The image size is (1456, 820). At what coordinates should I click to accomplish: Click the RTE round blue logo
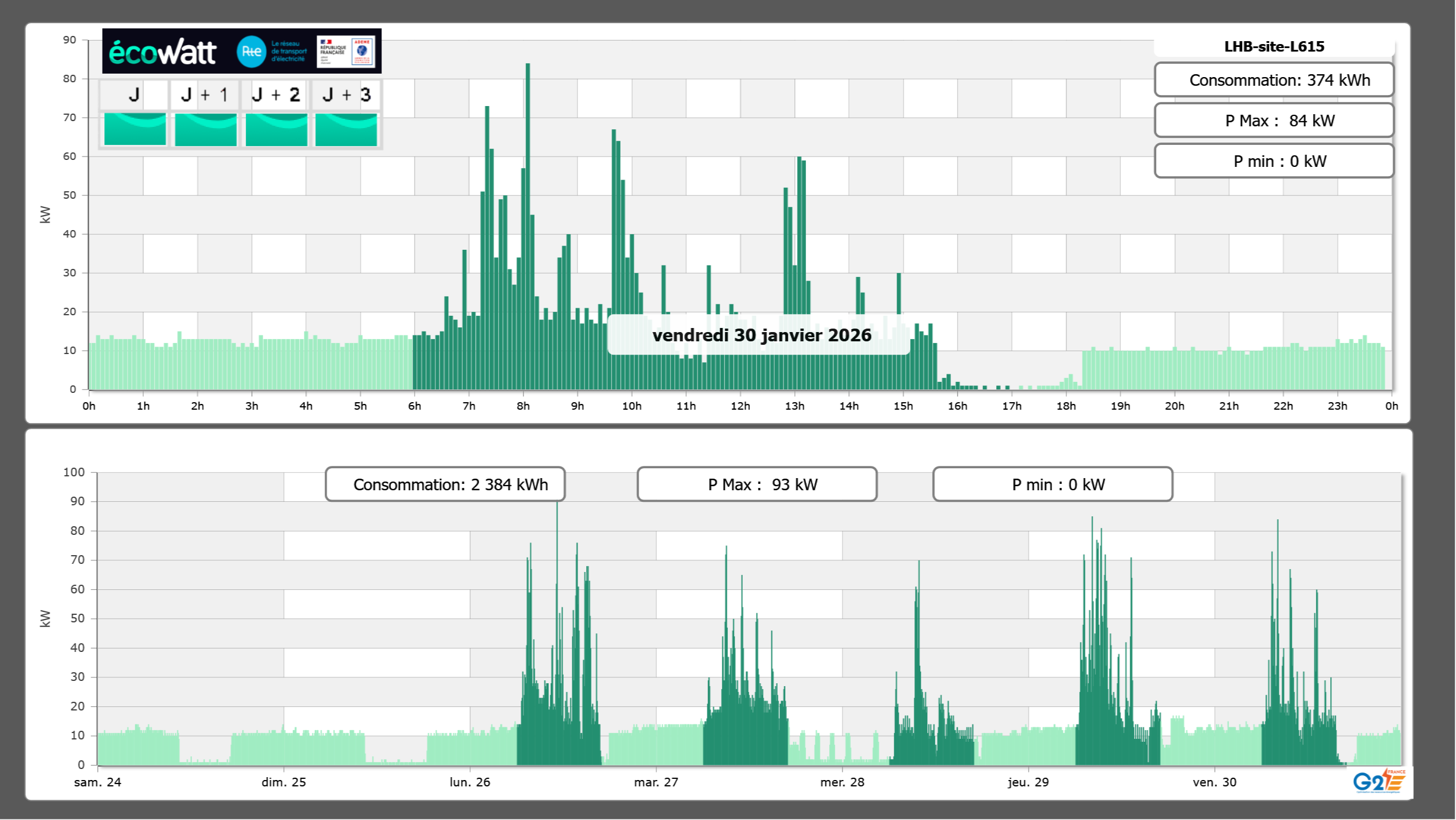click(x=251, y=52)
